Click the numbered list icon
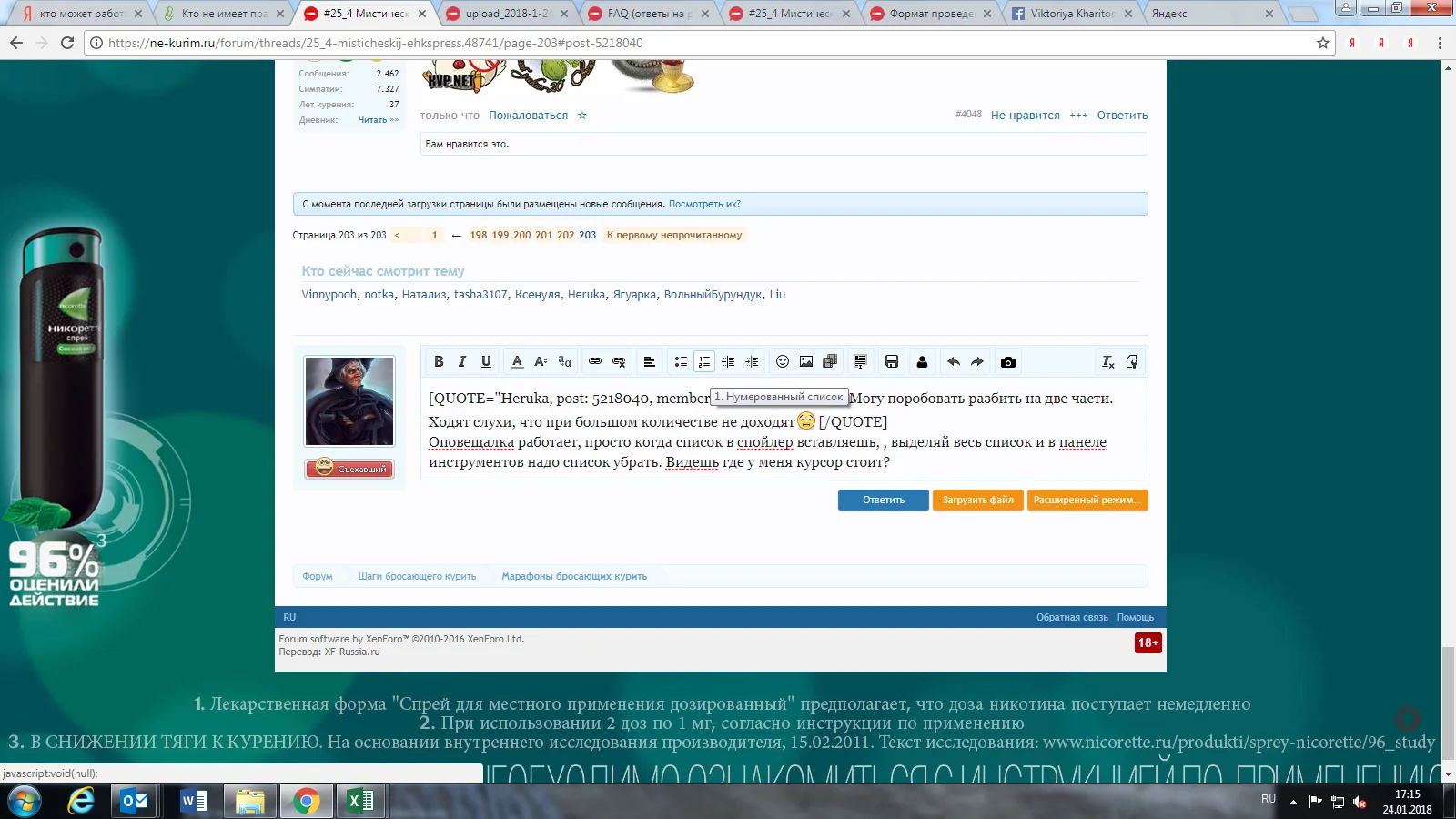1456x819 pixels. point(704,361)
